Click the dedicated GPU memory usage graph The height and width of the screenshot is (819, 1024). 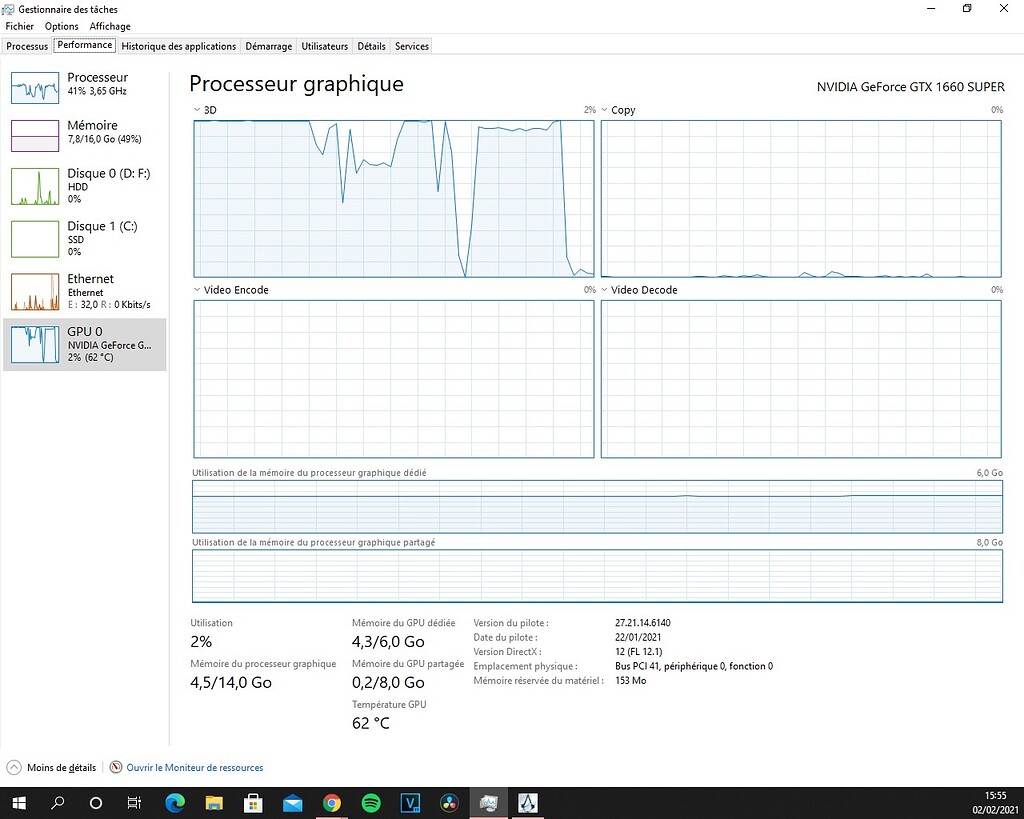click(x=597, y=506)
